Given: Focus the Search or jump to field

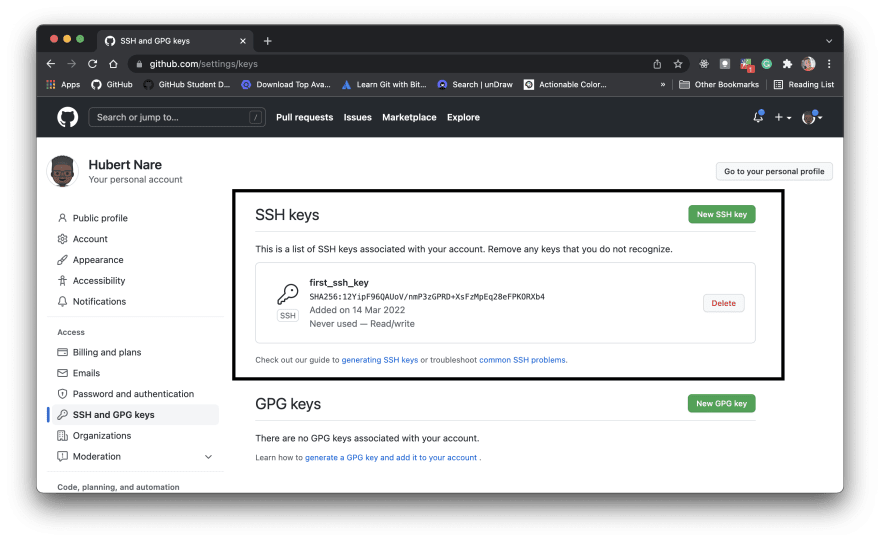Looking at the screenshot, I should tap(177, 117).
